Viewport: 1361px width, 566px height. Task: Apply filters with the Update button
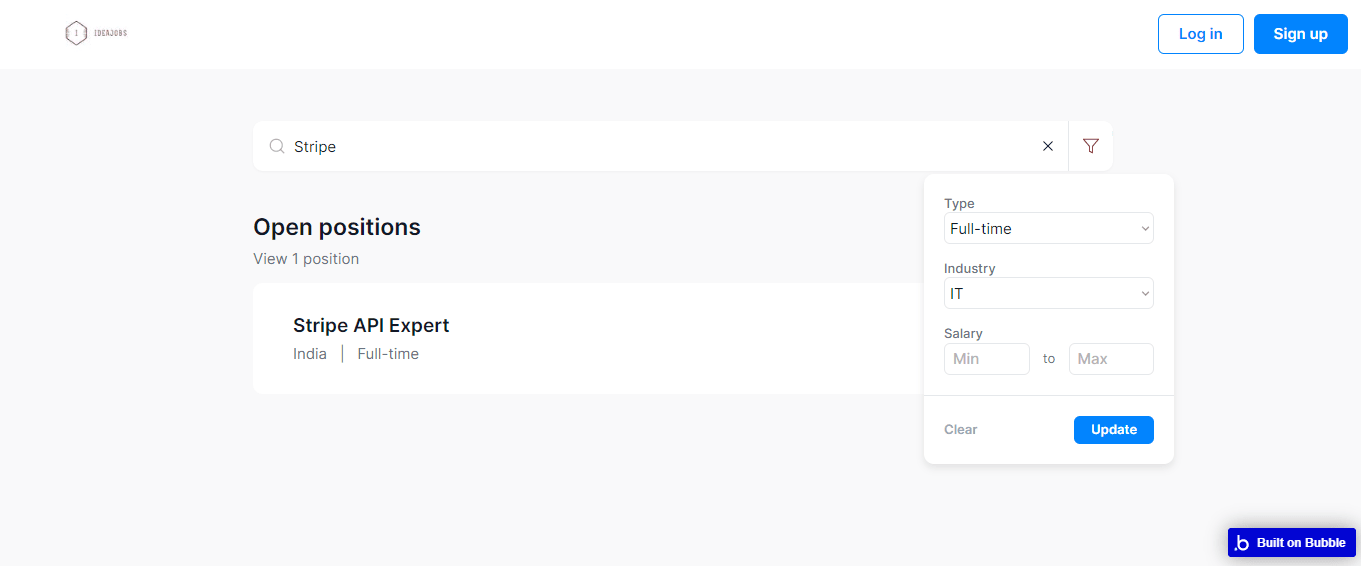point(1113,430)
